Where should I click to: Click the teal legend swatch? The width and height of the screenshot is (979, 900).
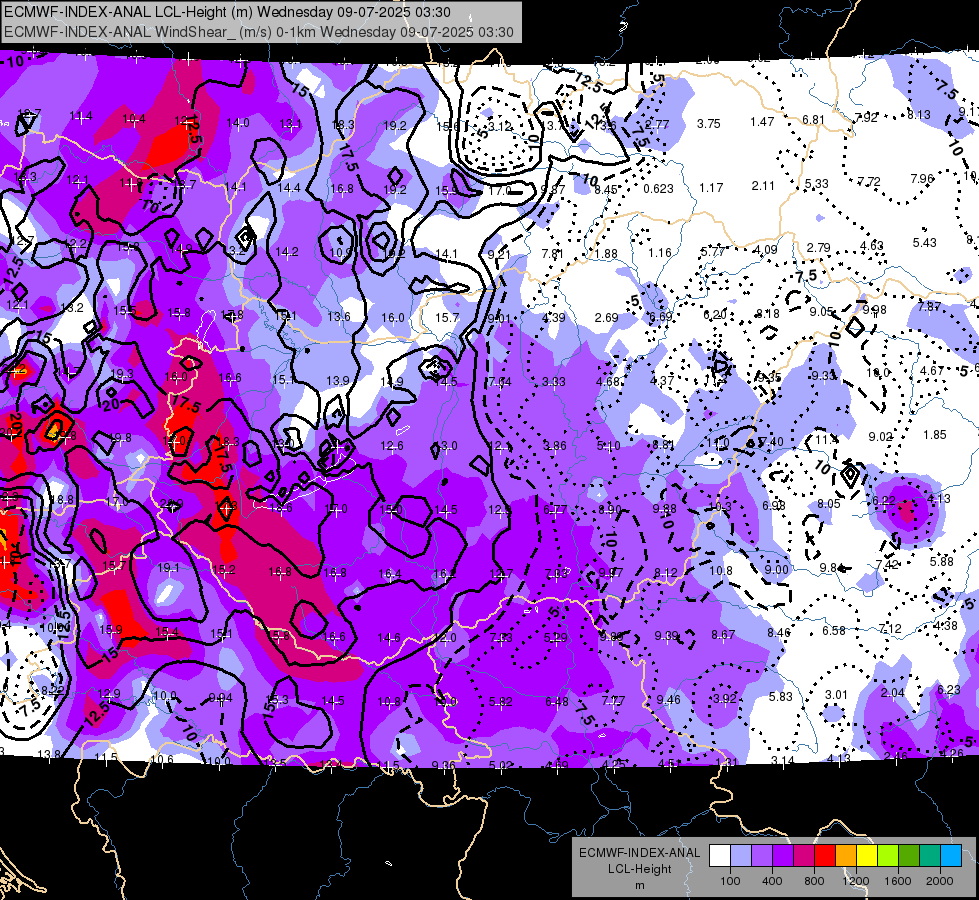tap(930, 856)
